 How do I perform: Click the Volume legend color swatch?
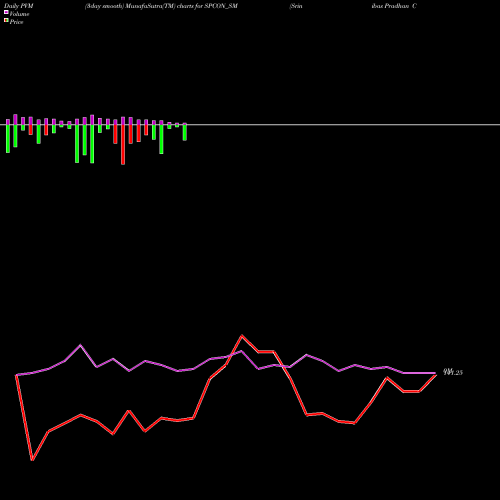[6, 12]
